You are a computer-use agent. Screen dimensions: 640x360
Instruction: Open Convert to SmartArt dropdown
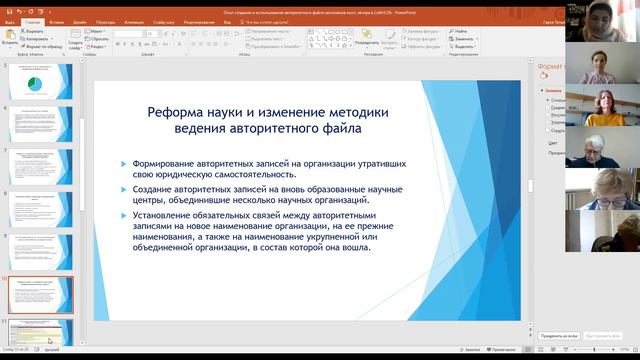[x=274, y=47]
